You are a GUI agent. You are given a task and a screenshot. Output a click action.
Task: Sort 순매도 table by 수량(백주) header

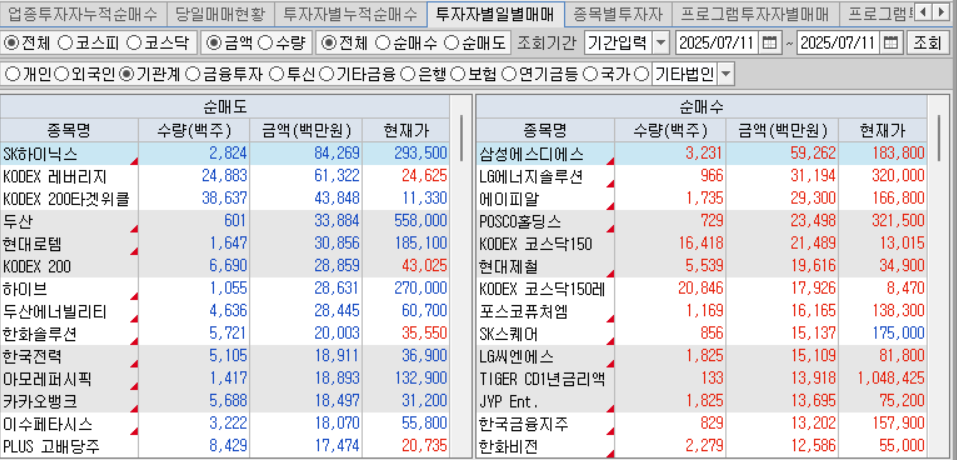(194, 130)
